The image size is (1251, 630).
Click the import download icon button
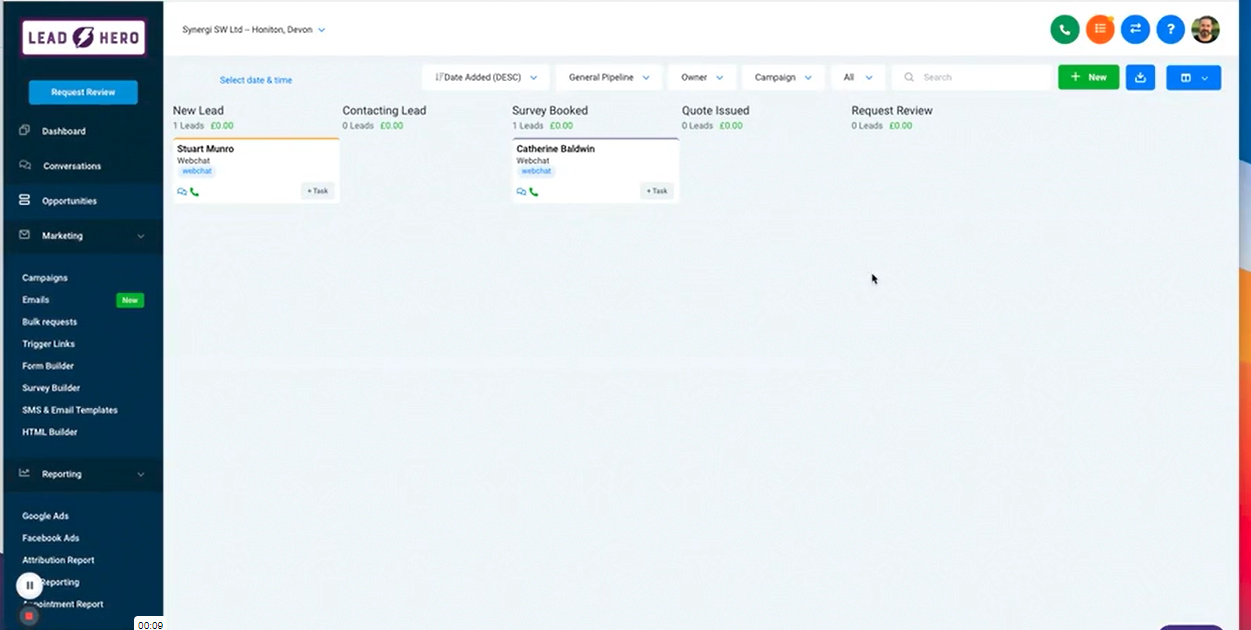tap(1140, 77)
